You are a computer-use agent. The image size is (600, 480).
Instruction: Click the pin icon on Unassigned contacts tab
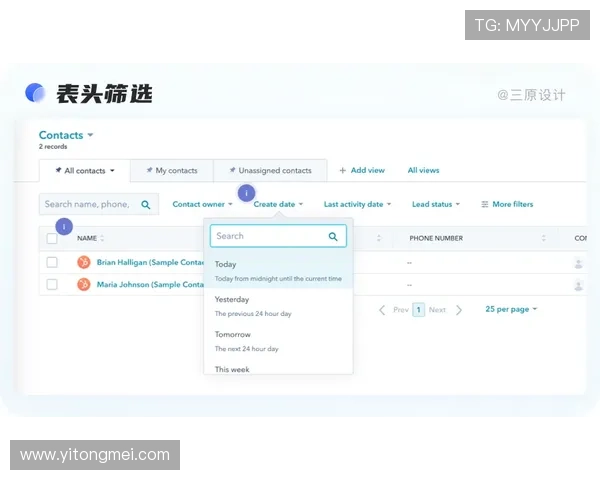click(x=232, y=170)
